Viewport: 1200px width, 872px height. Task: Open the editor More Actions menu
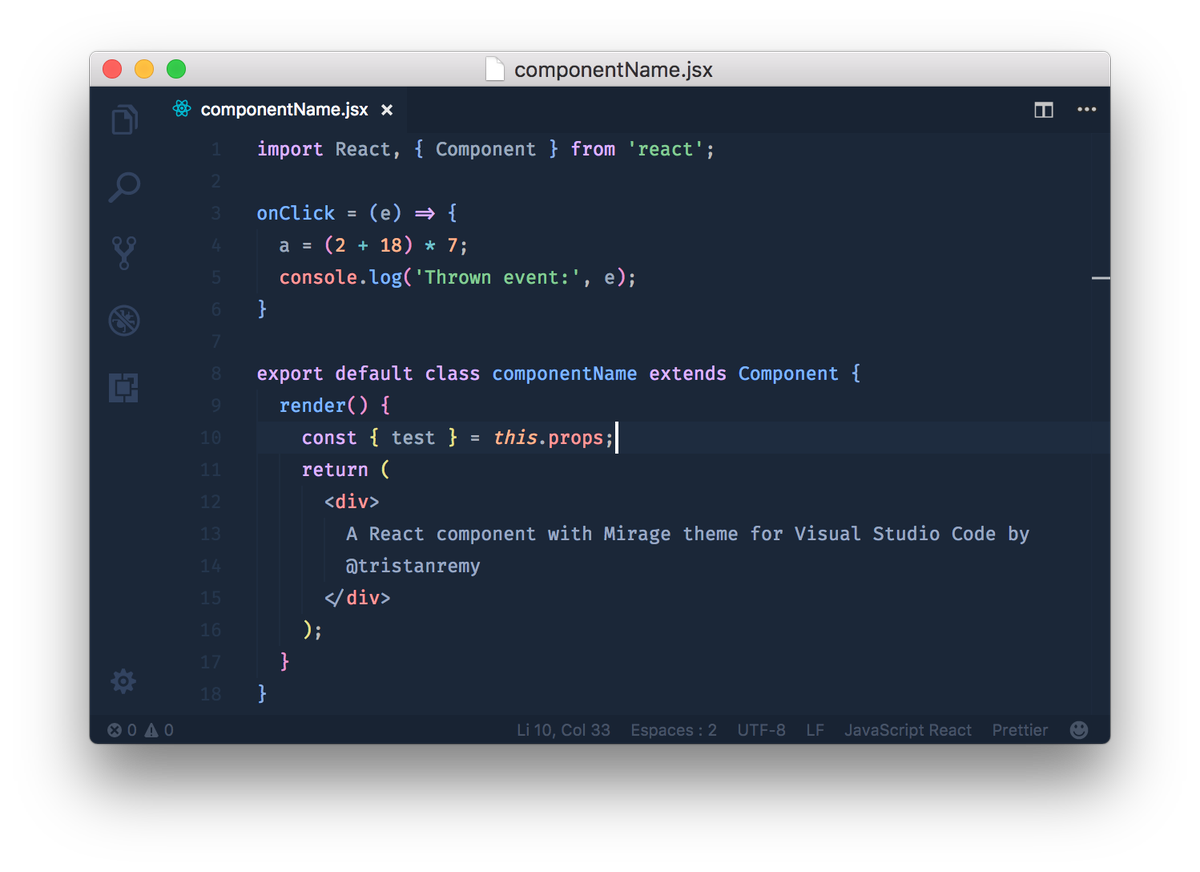coord(1087,110)
